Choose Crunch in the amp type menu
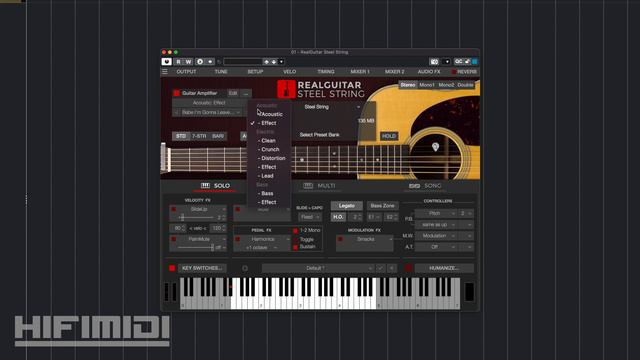This screenshot has height=360, width=640. point(270,149)
